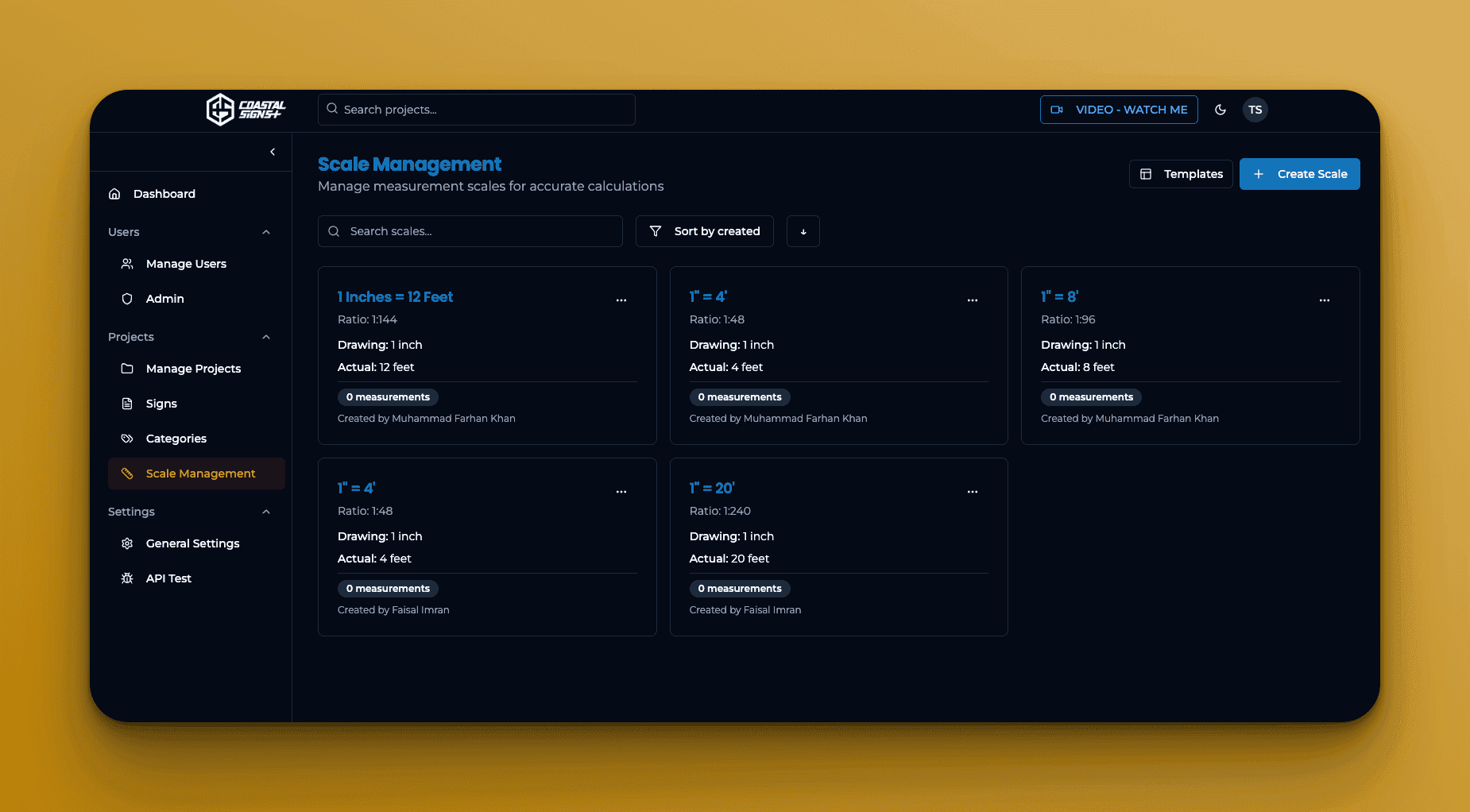Open Manage Projects
The width and height of the screenshot is (1470, 812).
(196, 369)
